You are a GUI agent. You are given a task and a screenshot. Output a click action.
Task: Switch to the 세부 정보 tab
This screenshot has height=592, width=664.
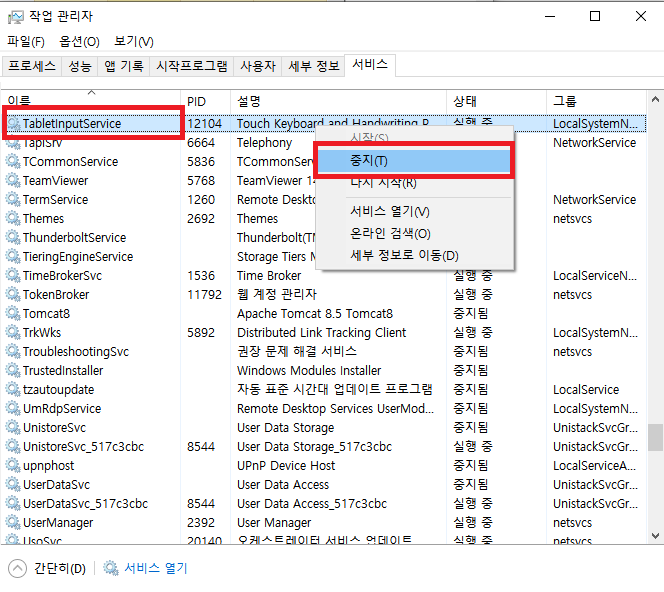[x=314, y=66]
